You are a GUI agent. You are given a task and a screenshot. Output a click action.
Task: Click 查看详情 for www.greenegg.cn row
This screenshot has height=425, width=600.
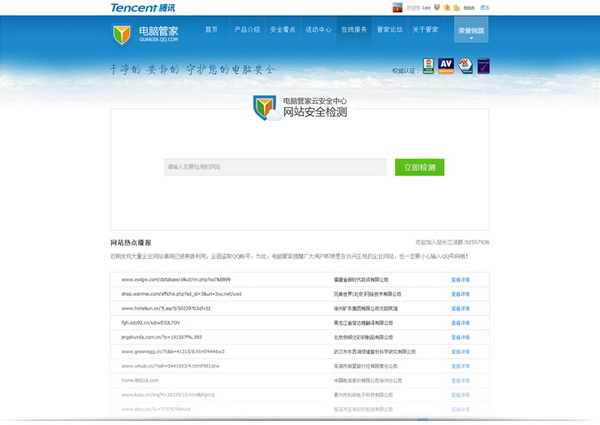pyautogui.click(x=460, y=352)
